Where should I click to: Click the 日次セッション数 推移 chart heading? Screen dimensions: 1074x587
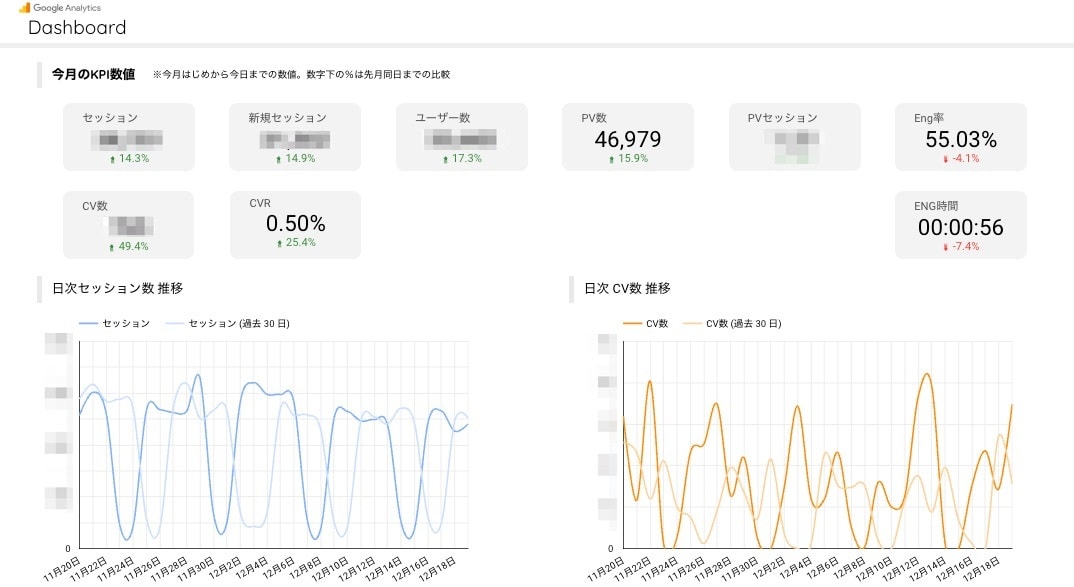(x=118, y=288)
